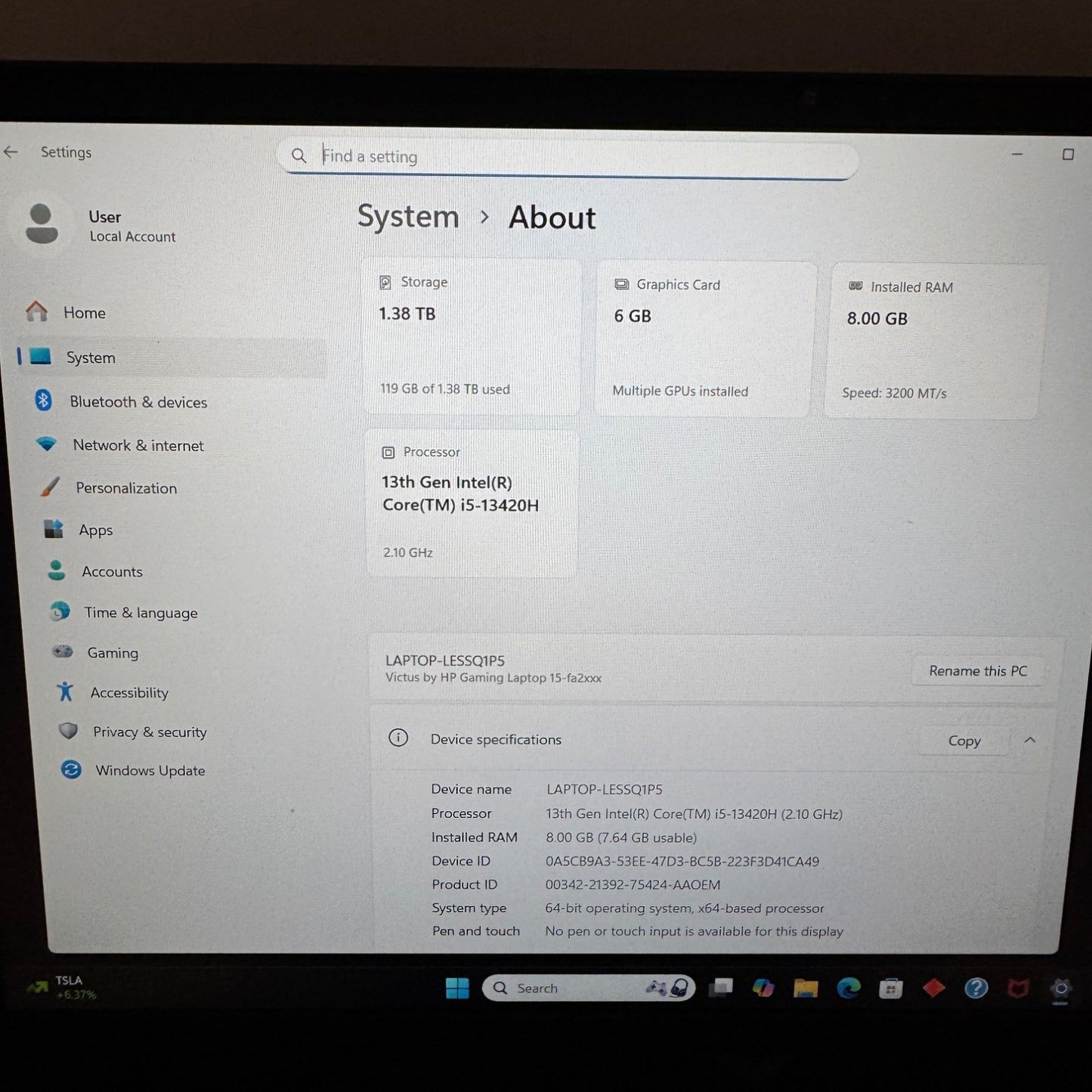This screenshot has width=1092, height=1092.
Task: Click the Network wifi icon
Action: [x=46, y=444]
